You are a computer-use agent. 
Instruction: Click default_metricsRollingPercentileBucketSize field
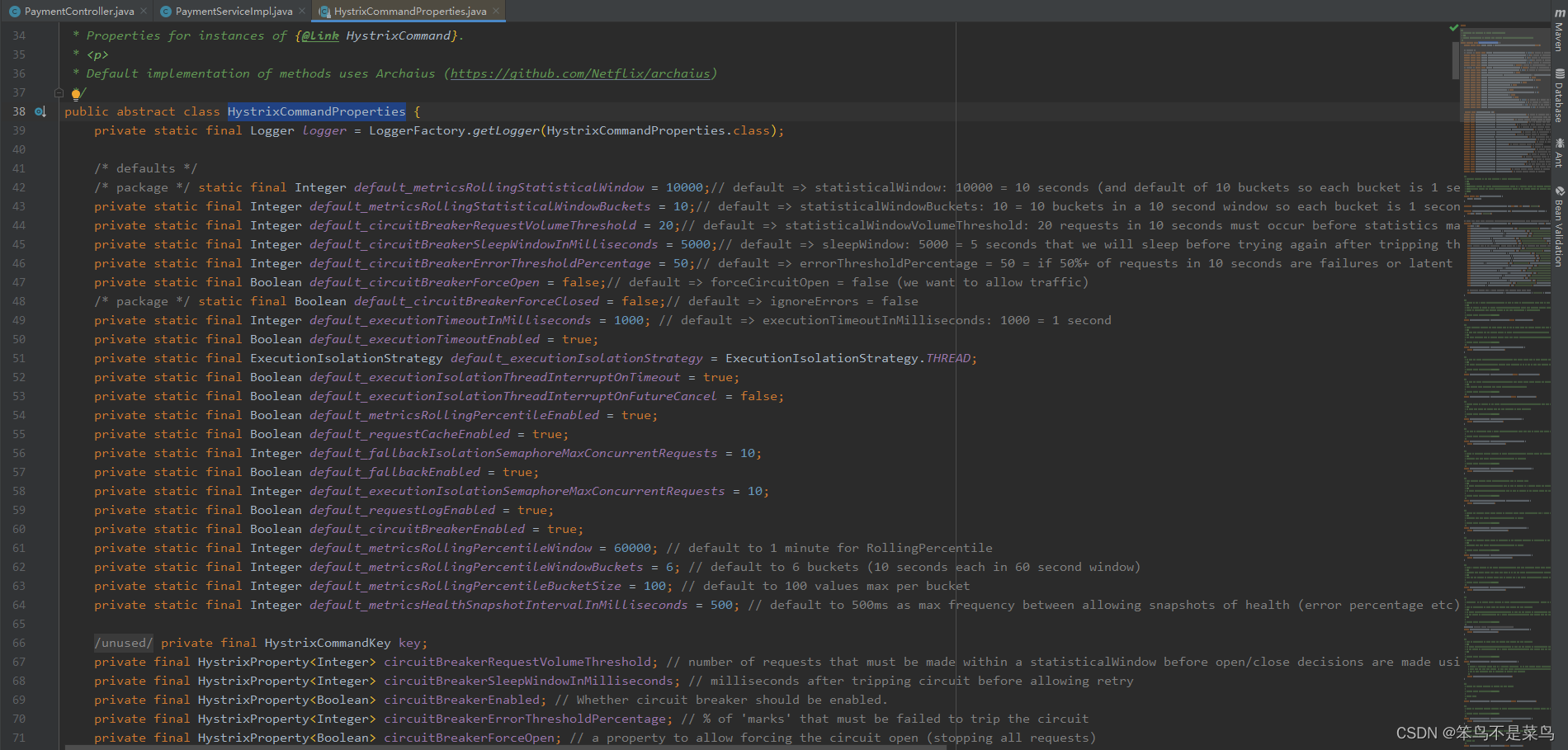coord(465,586)
